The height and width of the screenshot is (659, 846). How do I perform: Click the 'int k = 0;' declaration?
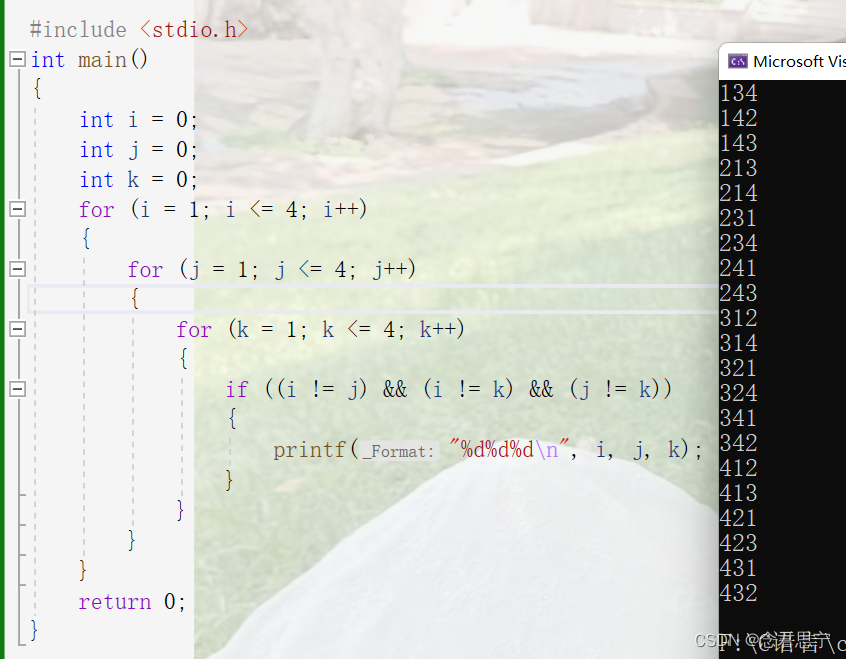tap(139, 179)
